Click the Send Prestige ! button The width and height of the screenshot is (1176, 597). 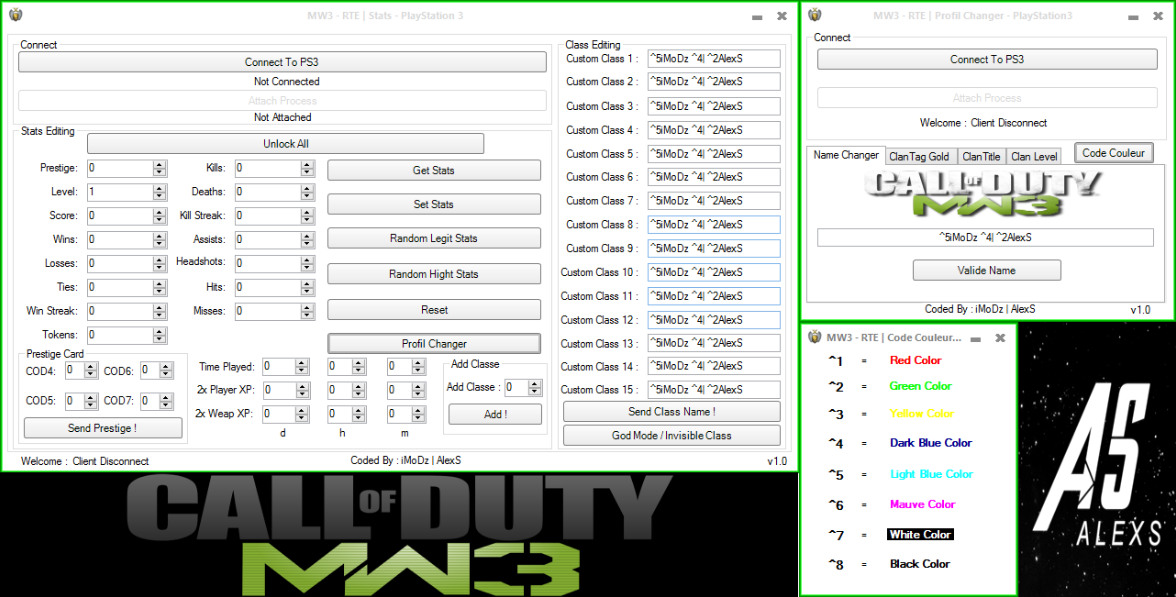tap(103, 428)
